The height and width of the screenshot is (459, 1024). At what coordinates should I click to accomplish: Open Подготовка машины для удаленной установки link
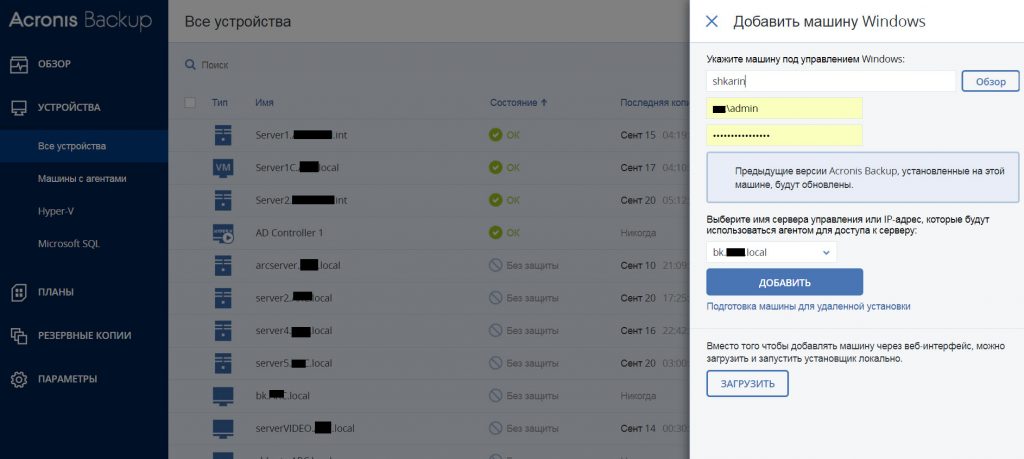[x=808, y=306]
